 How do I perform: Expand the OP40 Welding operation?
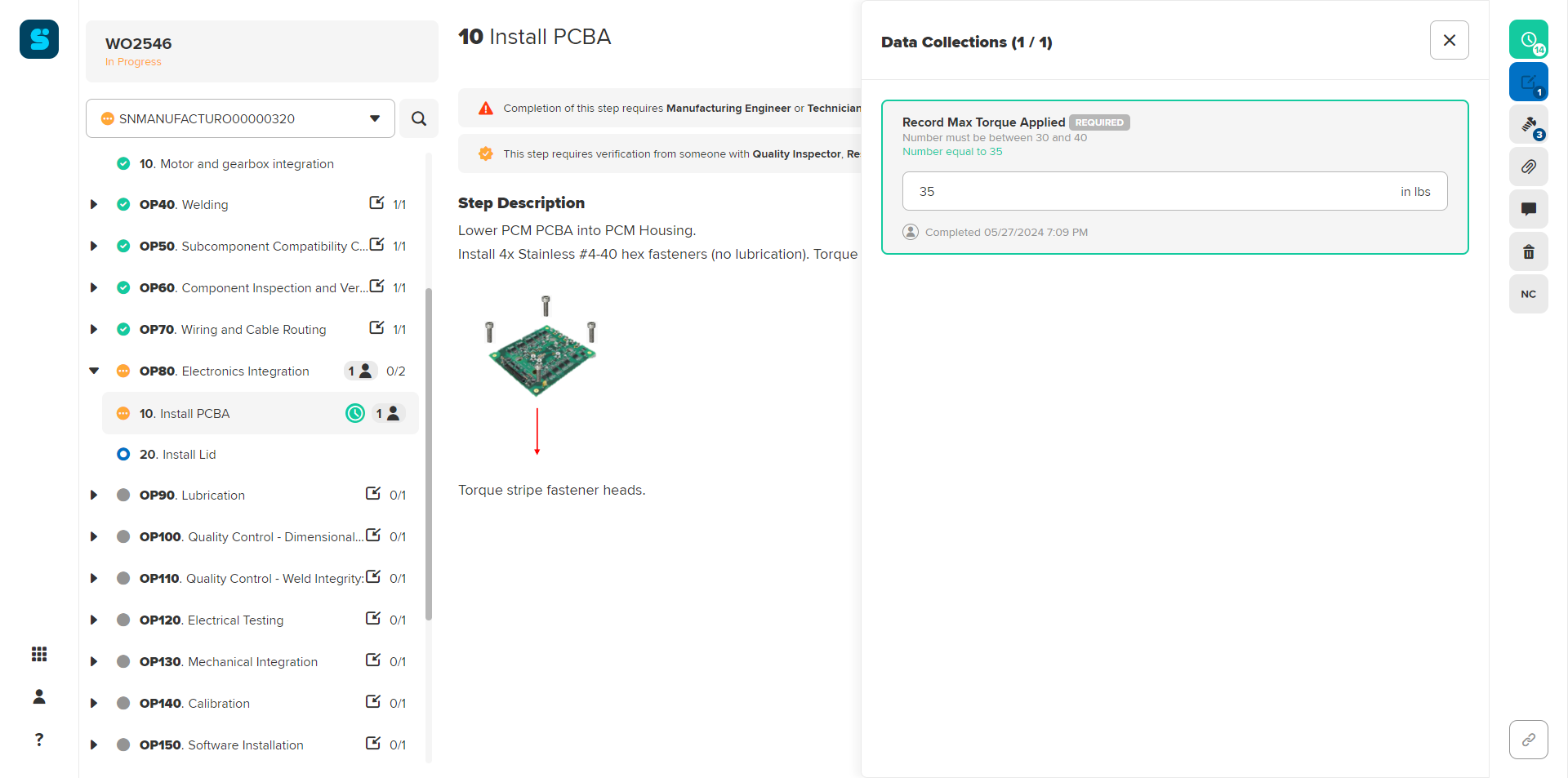94,204
